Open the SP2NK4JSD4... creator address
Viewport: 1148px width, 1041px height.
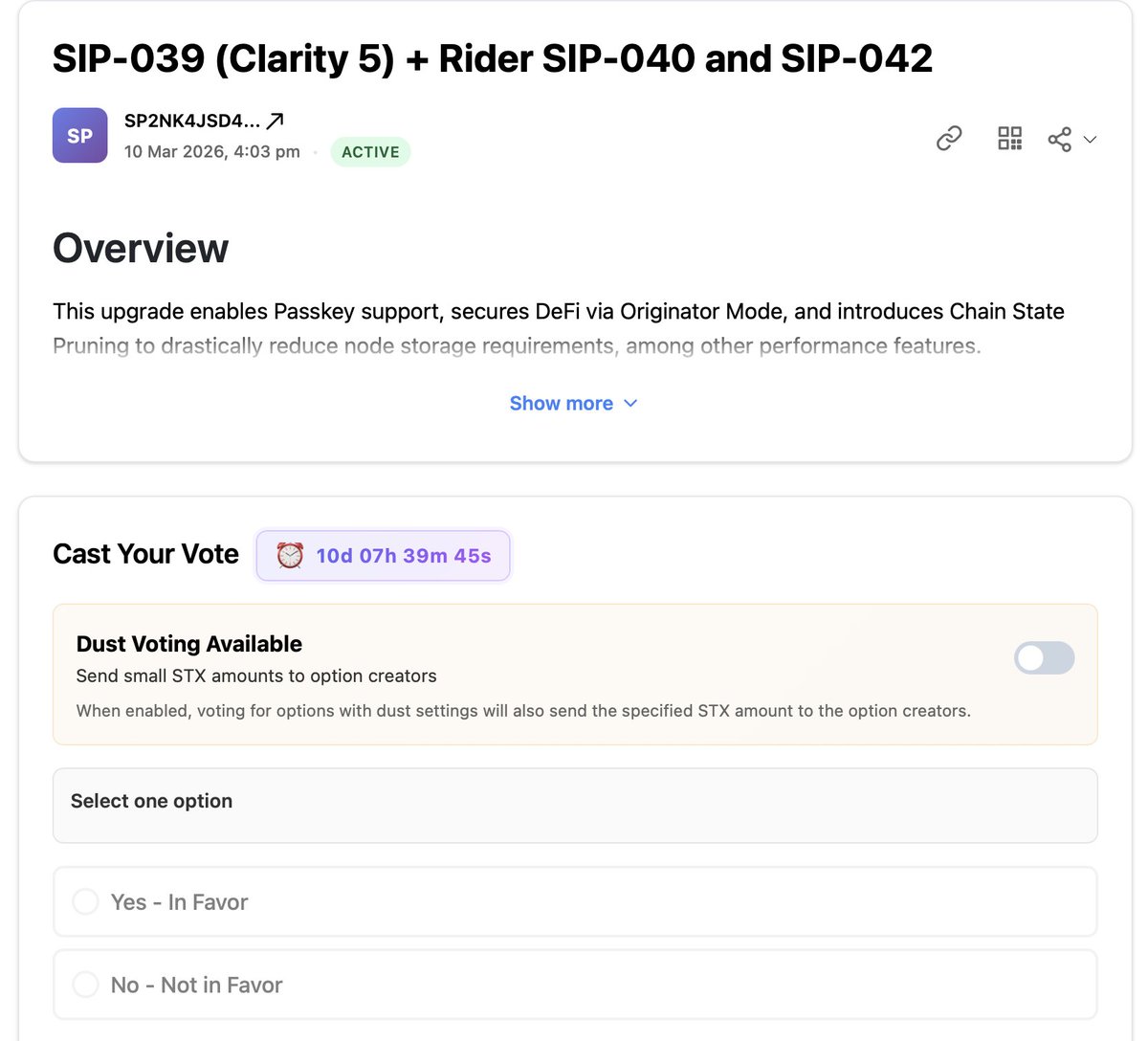pos(192,121)
